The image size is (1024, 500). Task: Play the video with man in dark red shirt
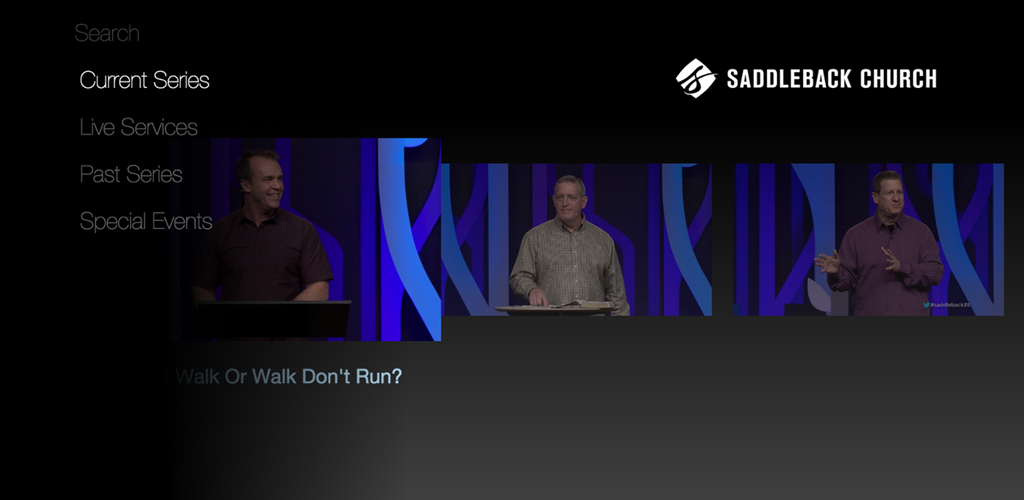(304, 239)
